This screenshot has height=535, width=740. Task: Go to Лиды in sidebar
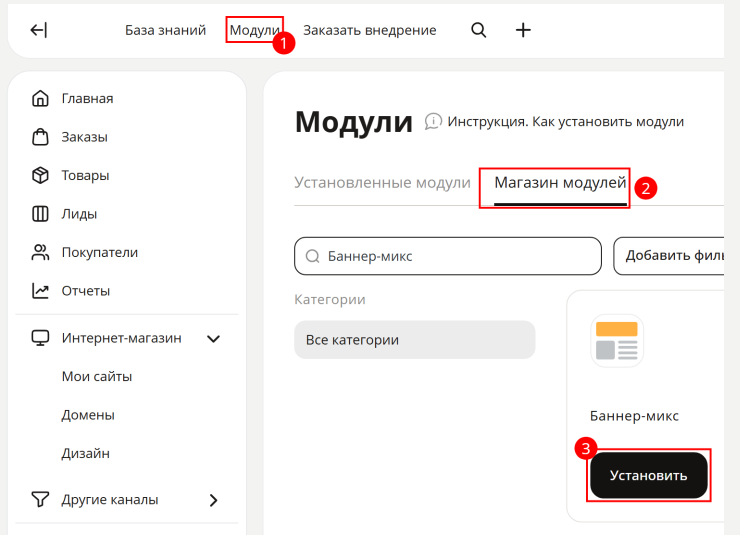(x=79, y=214)
